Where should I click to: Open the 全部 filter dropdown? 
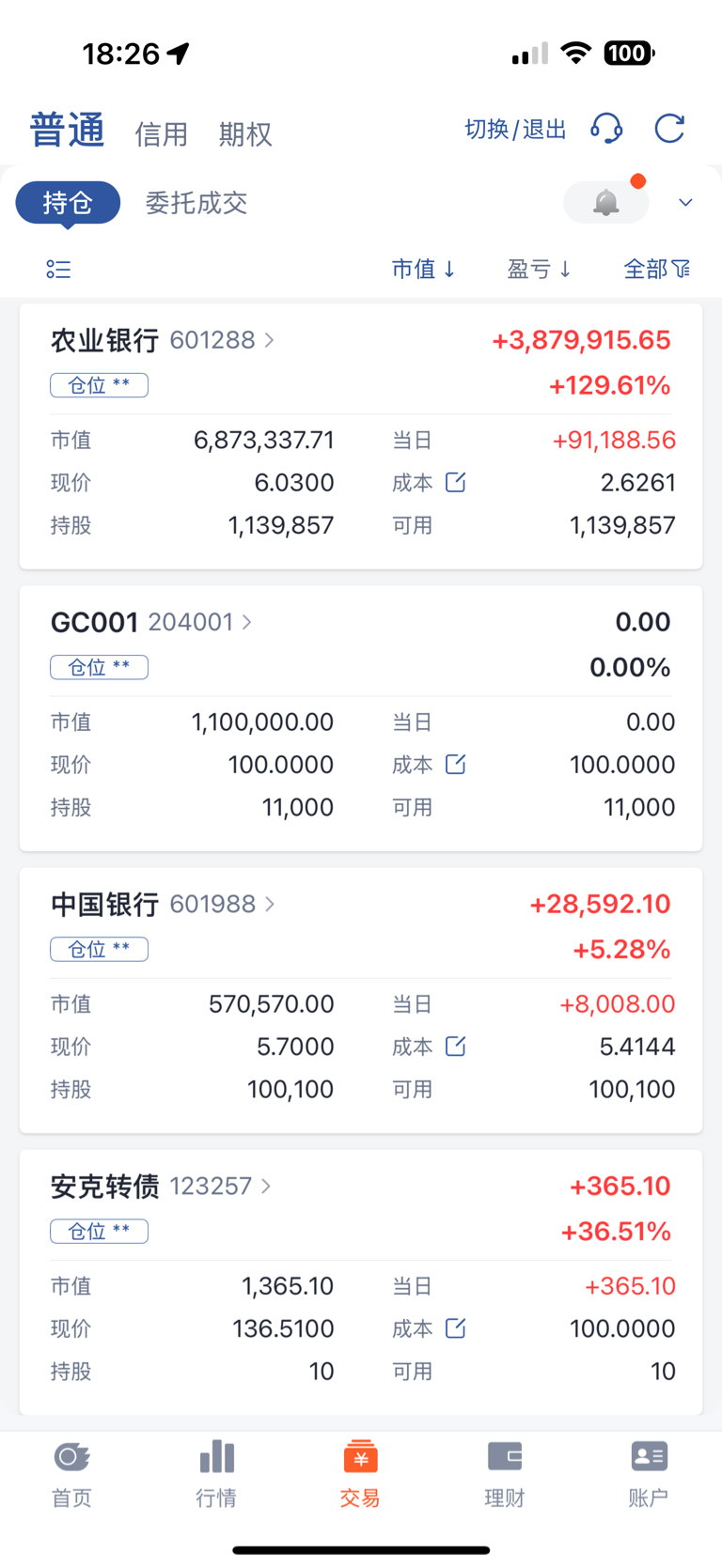tap(657, 270)
